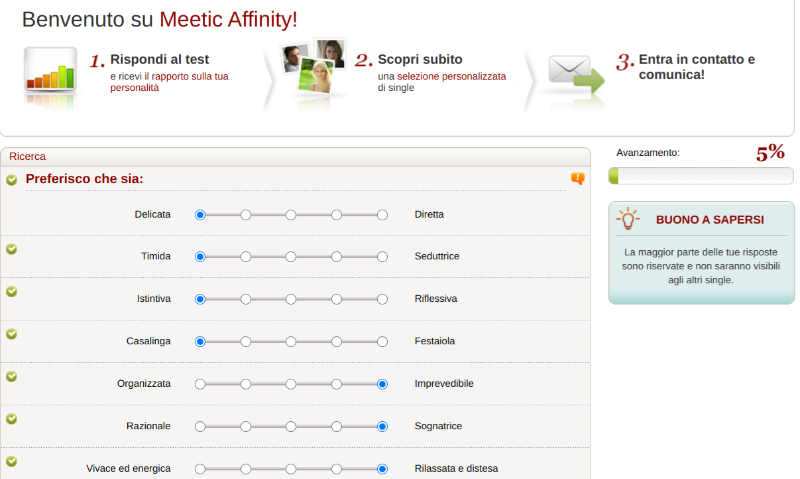800x479 pixels.
Task: Click green check icon beside Timida row
Action: 12,249
